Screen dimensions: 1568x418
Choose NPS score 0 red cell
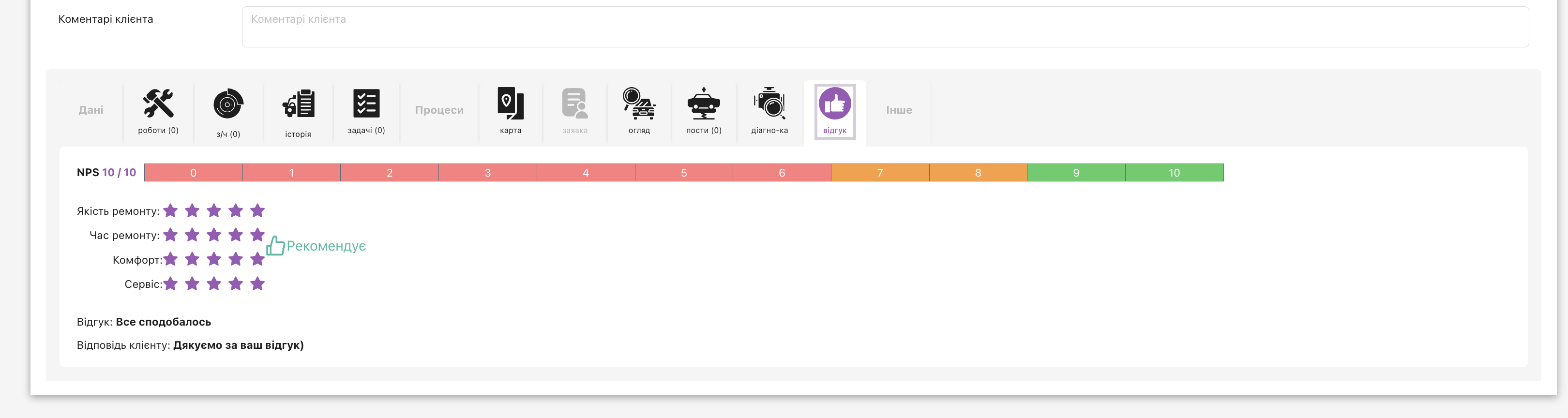[x=194, y=173]
